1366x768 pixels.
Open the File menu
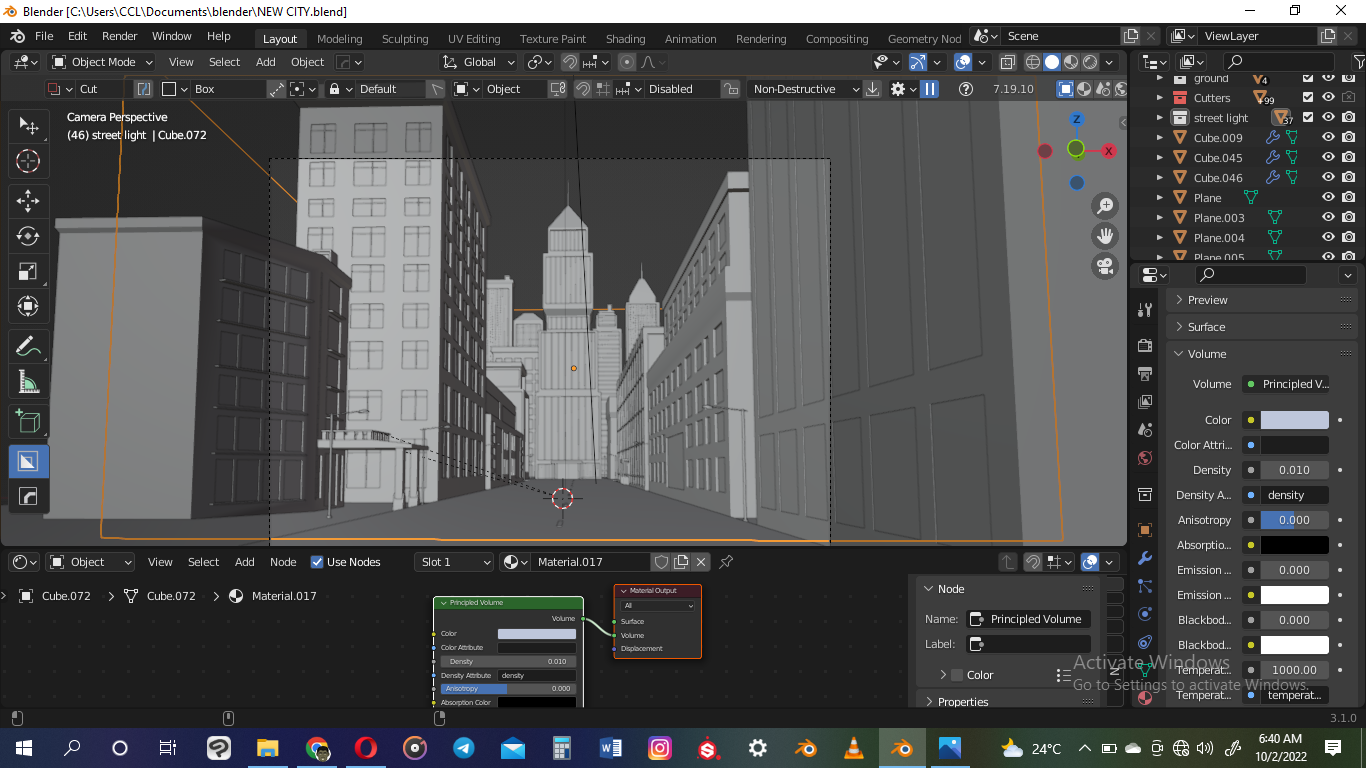44,36
